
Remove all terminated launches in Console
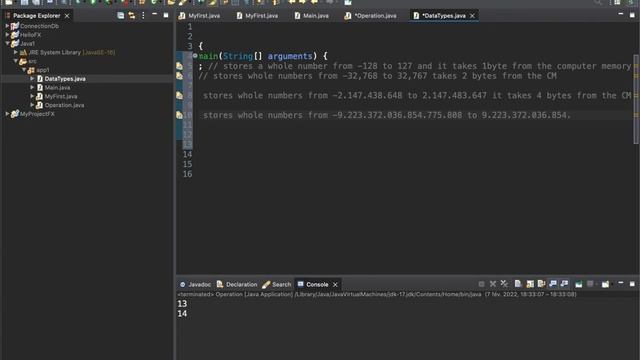504,284
